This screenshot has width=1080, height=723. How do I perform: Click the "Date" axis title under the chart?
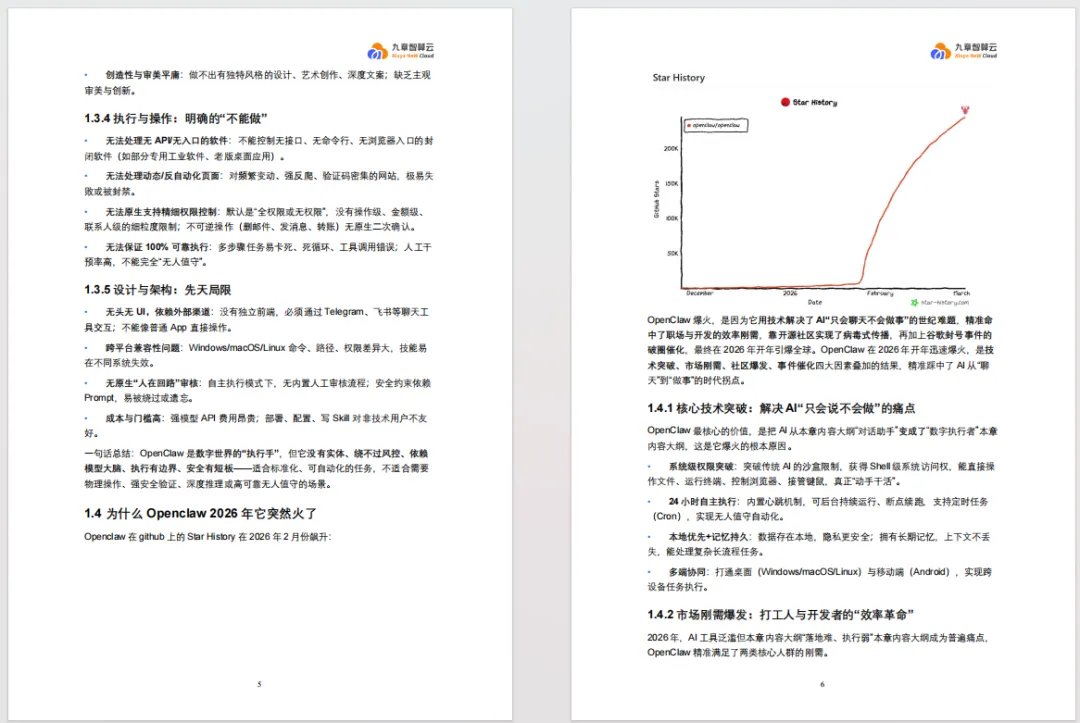point(815,302)
